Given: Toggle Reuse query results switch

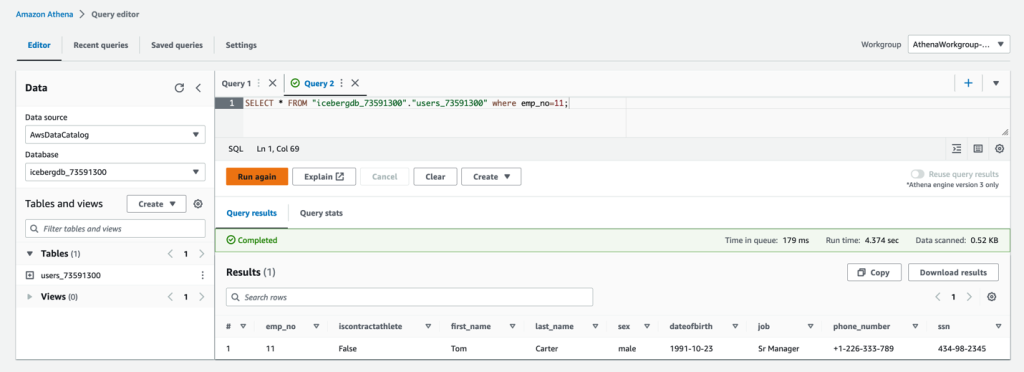Looking at the screenshot, I should point(918,174).
